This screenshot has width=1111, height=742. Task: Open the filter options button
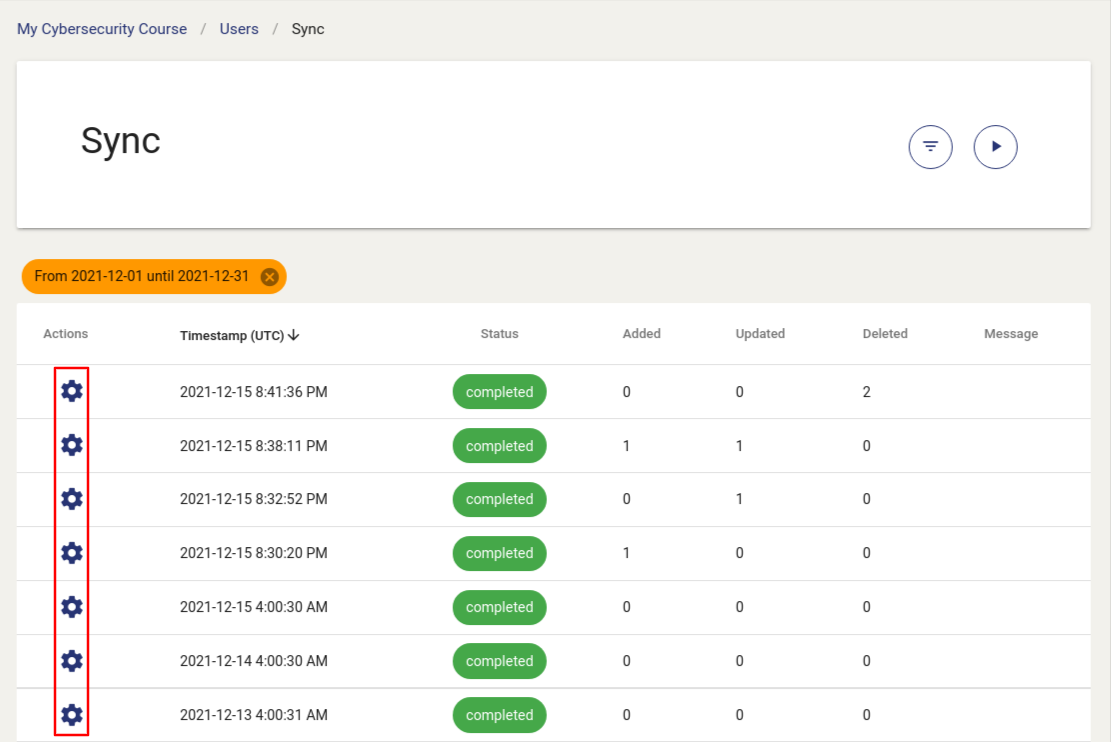coord(930,147)
